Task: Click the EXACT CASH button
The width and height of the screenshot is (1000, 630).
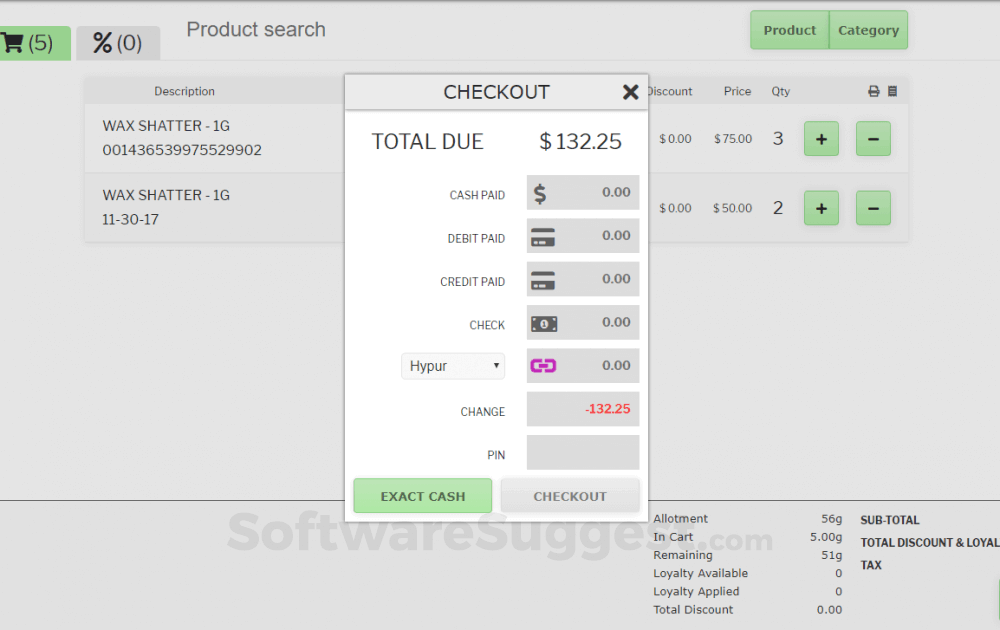Action: click(x=422, y=495)
